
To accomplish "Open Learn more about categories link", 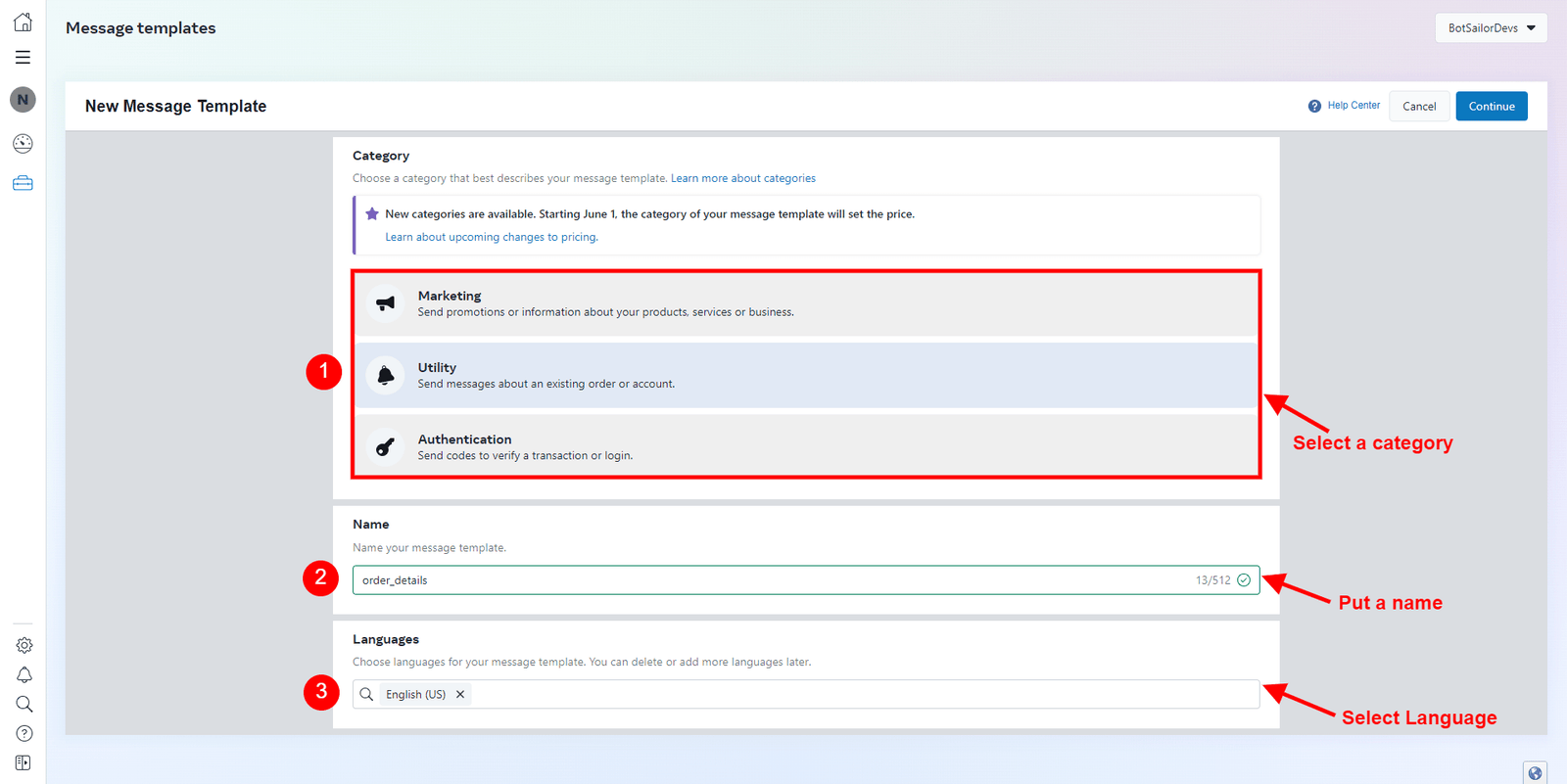I will [742, 178].
